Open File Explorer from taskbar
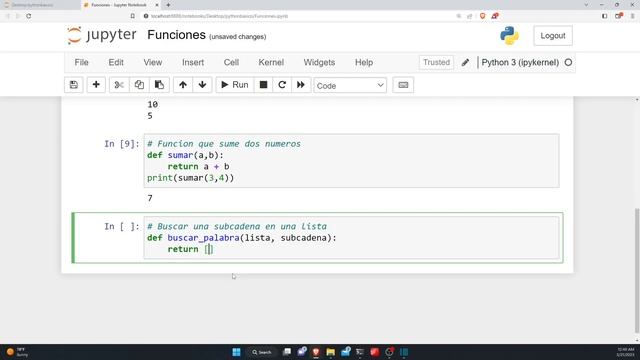 tap(331, 352)
